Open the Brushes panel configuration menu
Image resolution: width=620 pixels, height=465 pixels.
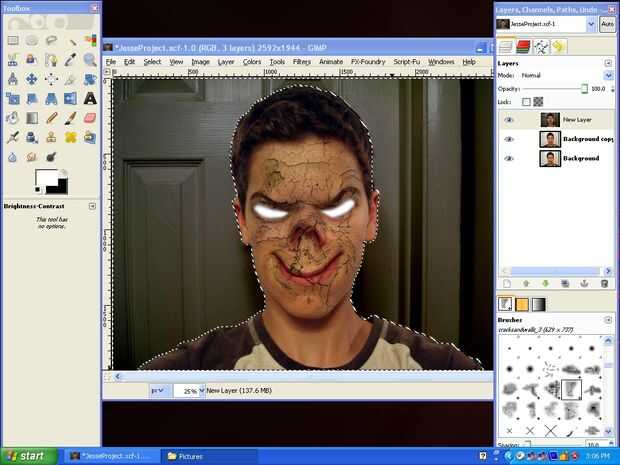(x=608, y=319)
